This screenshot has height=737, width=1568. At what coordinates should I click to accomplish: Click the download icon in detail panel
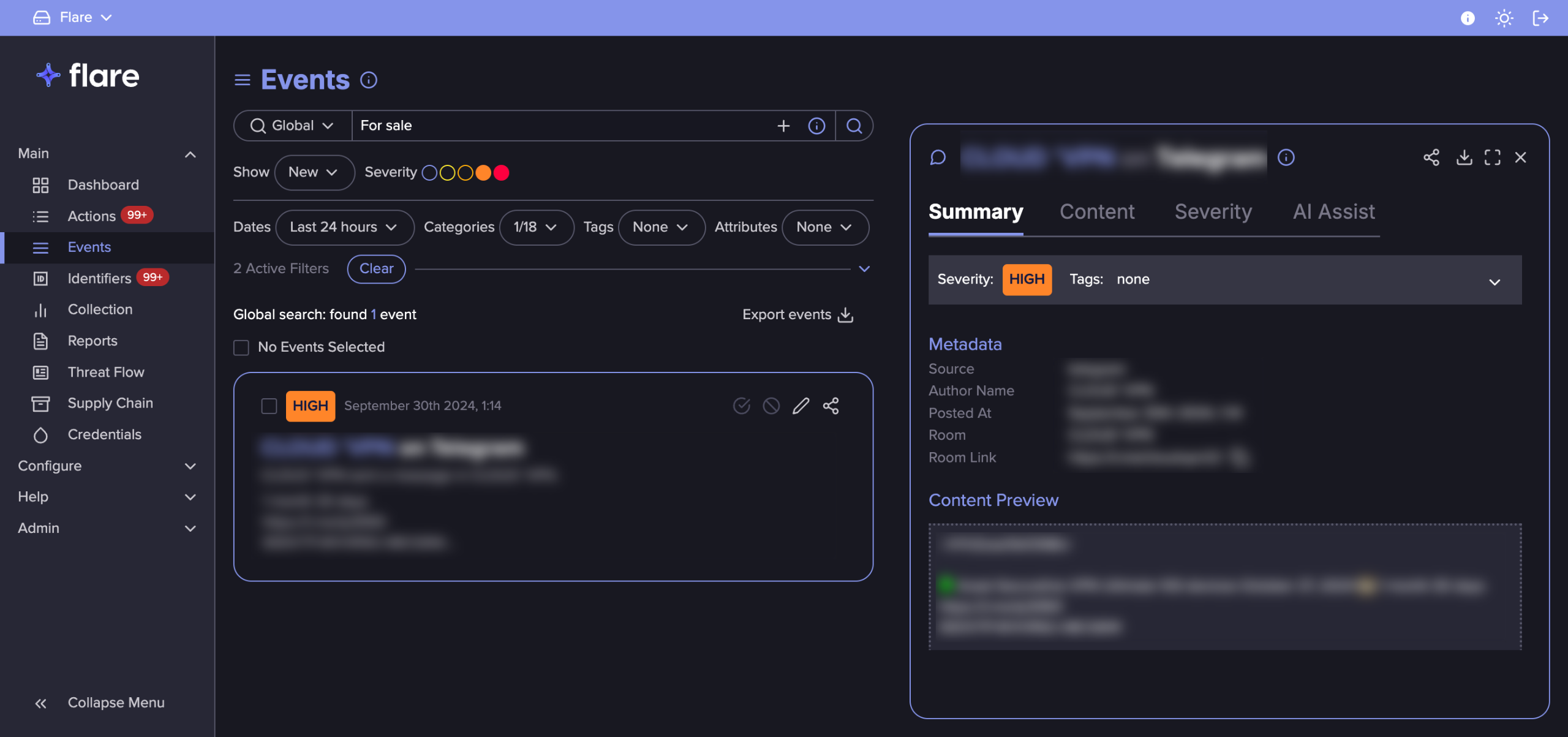[x=1464, y=157]
